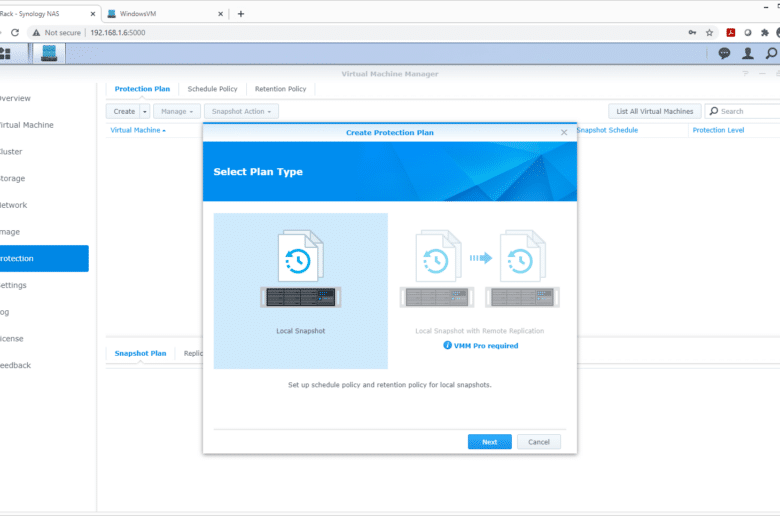
Task: Focus the Search input field
Action: tap(742, 111)
